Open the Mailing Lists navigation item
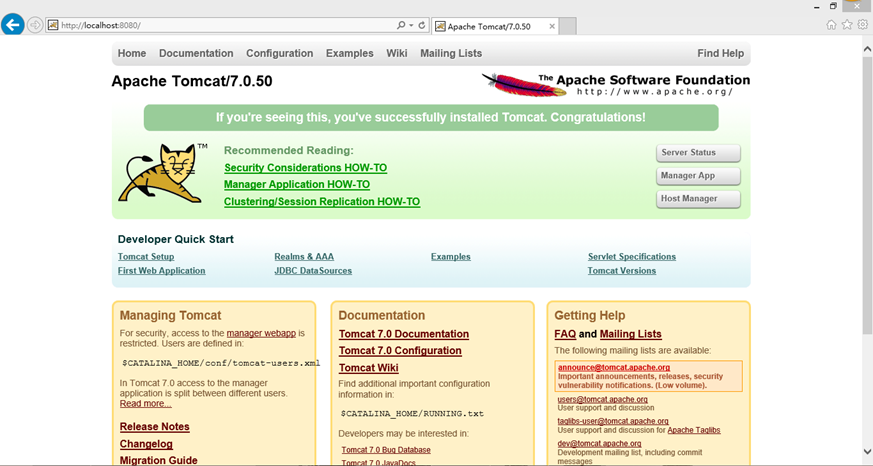 pos(451,53)
